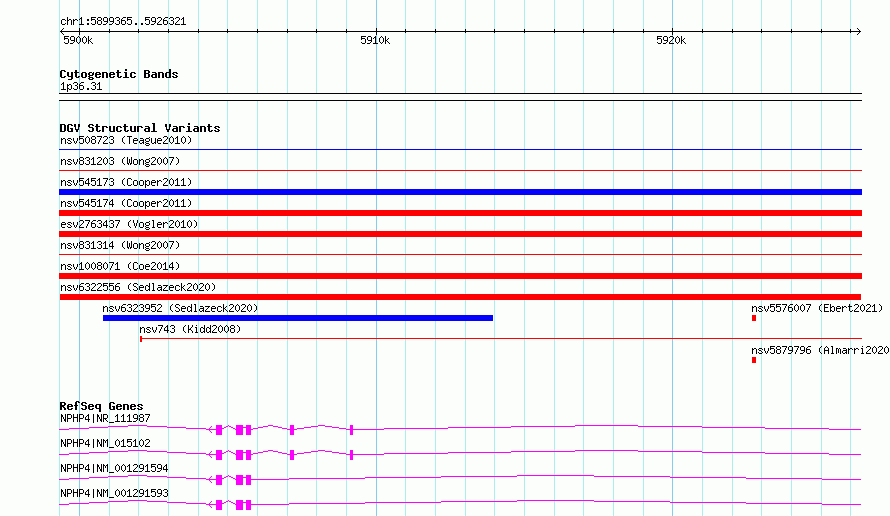Click the first exon block of NM_001291593
The height and width of the screenshot is (516, 890).
(x=219, y=505)
